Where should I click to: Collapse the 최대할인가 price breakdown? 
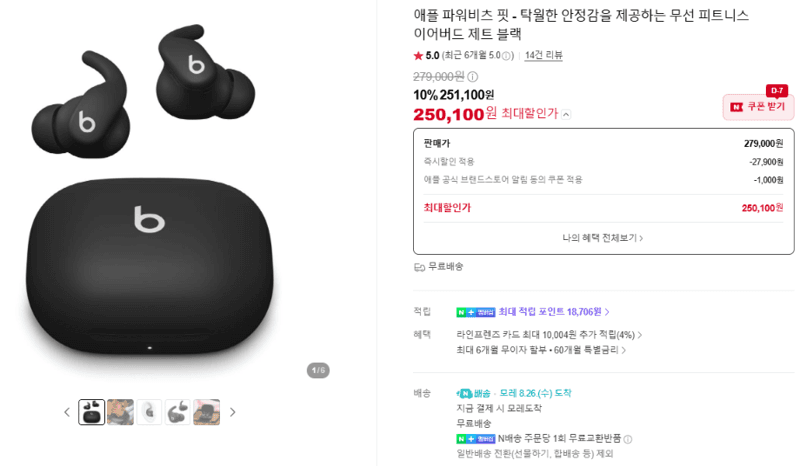coord(566,114)
